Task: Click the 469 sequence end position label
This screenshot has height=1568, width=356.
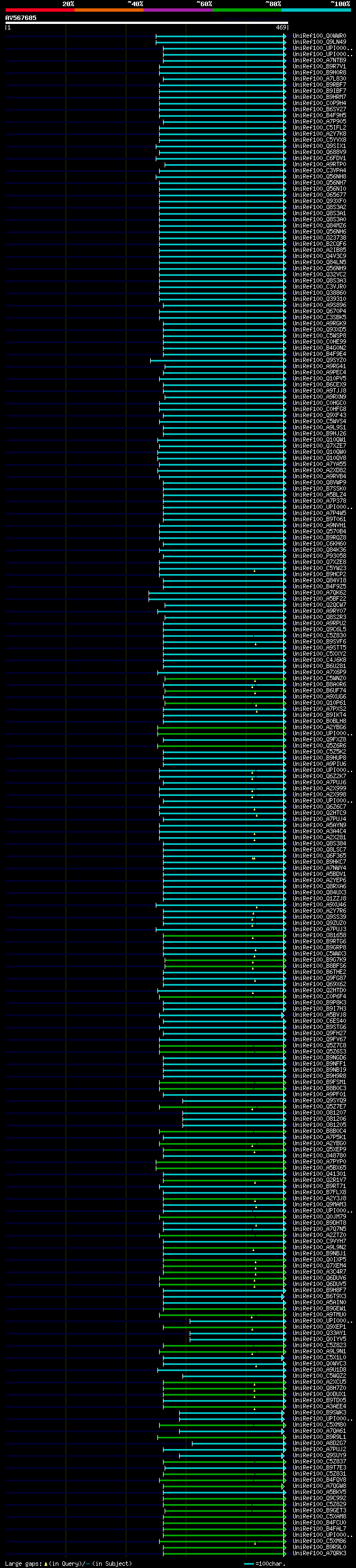Action: (280, 27)
